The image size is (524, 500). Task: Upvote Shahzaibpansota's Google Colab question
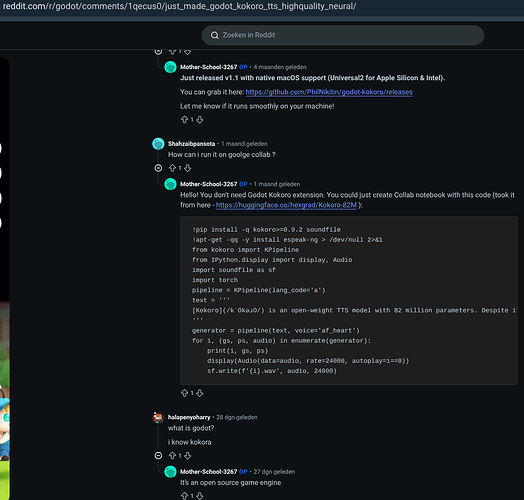tap(172, 168)
